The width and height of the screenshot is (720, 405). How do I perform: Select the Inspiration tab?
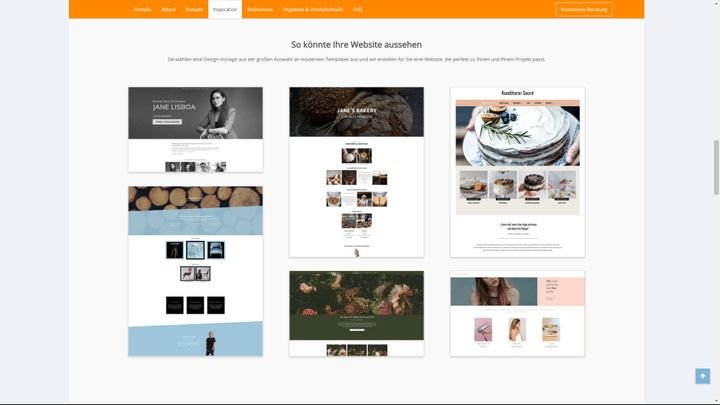coord(225,9)
